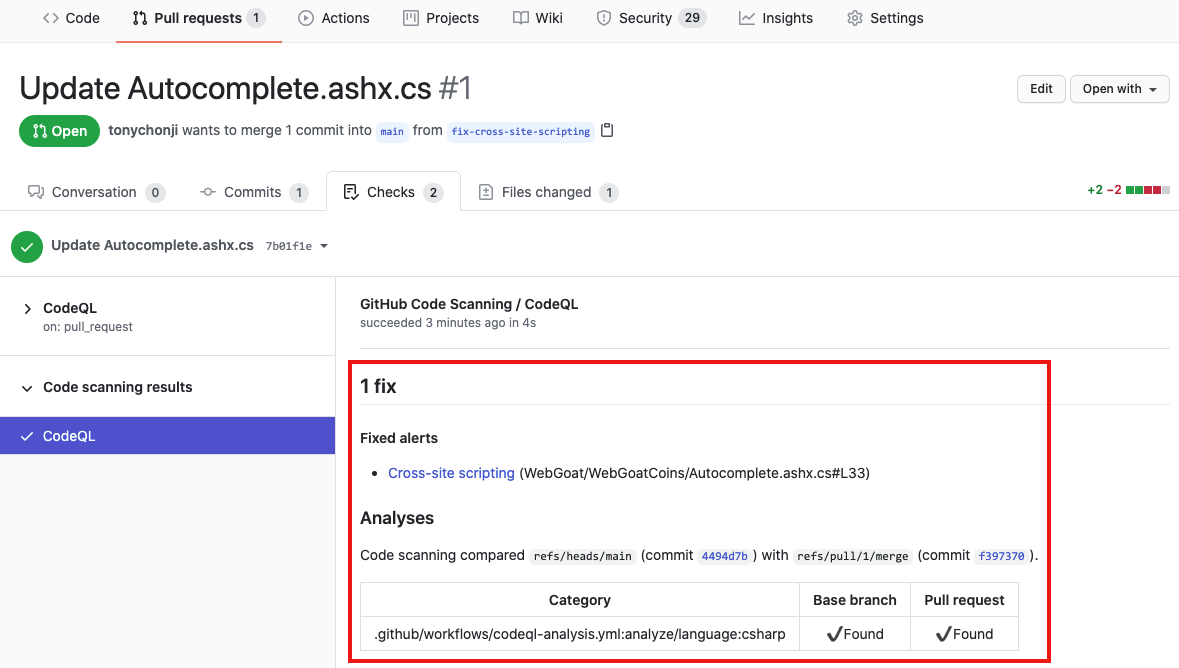The image size is (1179, 668).
Task: Open commit 4494d7b link
Action: tap(724, 556)
